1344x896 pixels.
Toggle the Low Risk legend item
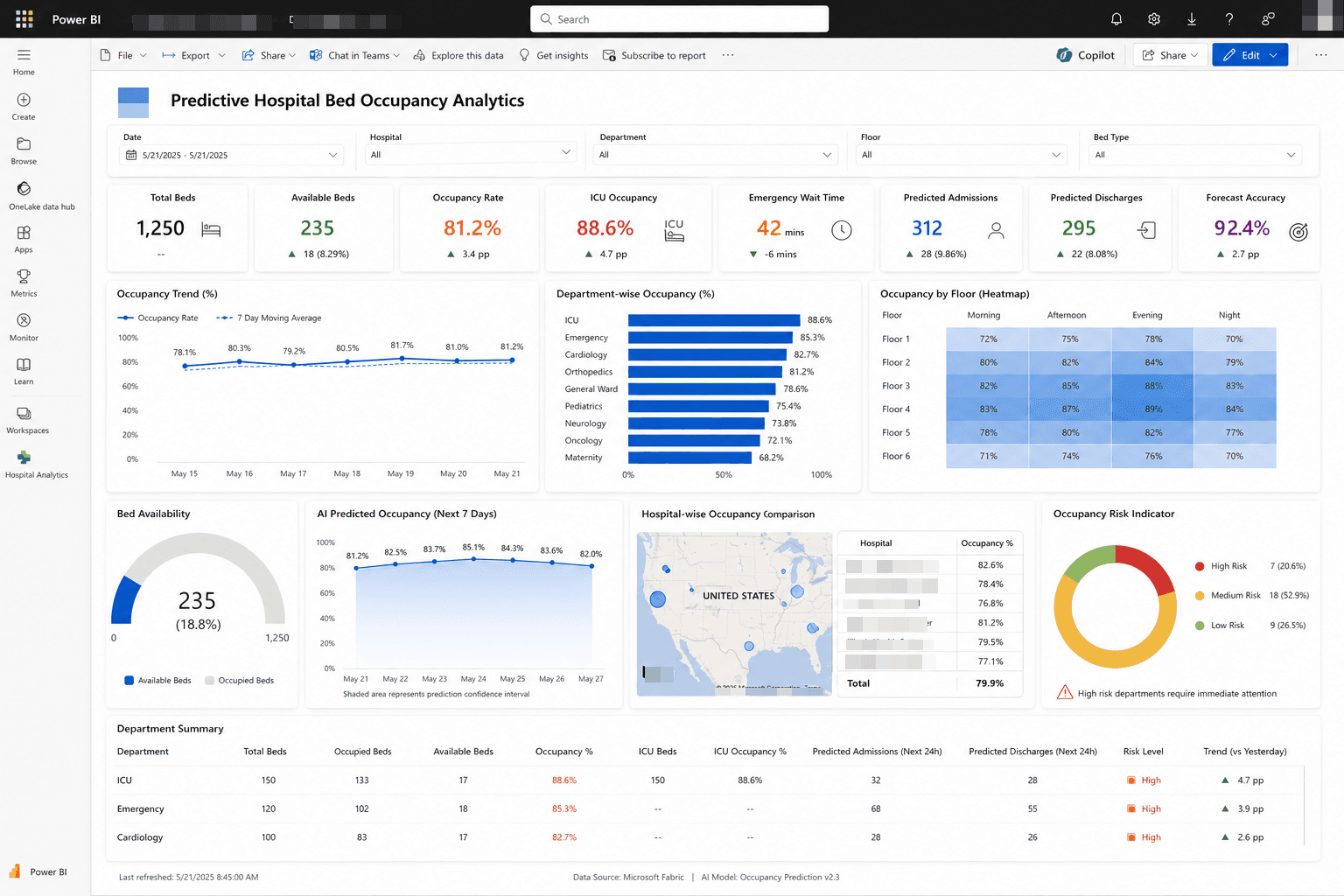1220,626
